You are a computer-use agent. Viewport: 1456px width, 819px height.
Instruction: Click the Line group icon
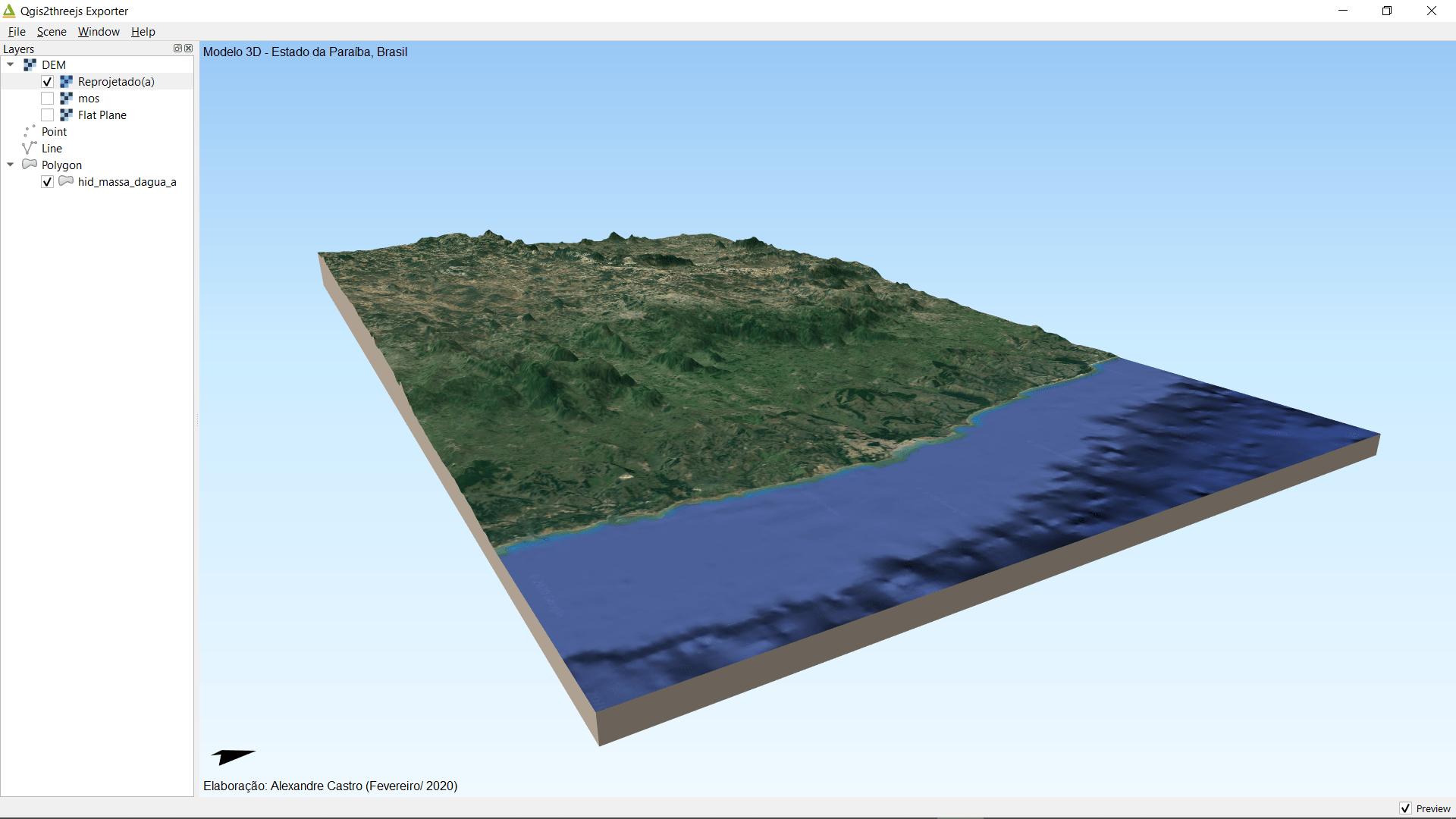(x=30, y=148)
